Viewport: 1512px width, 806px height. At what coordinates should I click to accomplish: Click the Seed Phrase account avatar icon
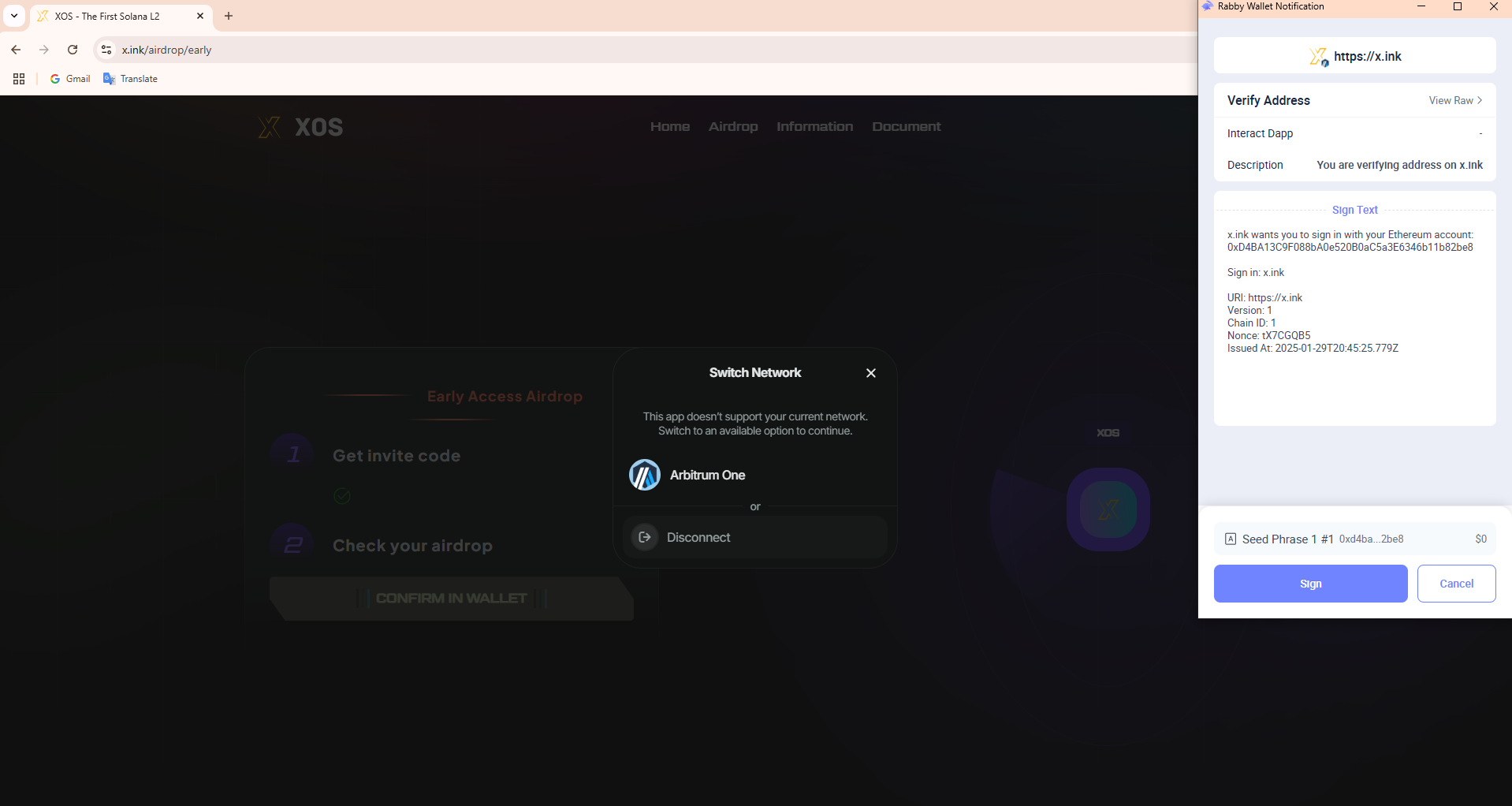[x=1231, y=539]
